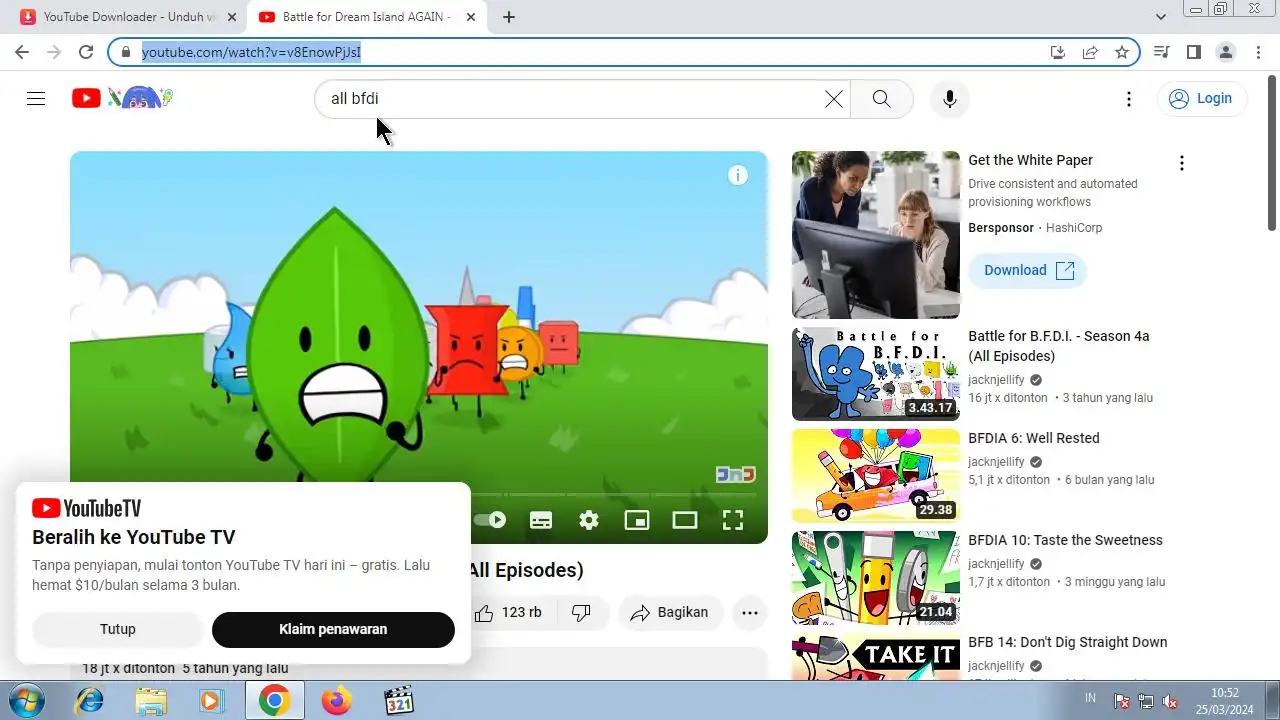This screenshot has width=1280, height=720.
Task: Turn on subtitles in the player
Action: click(x=541, y=520)
